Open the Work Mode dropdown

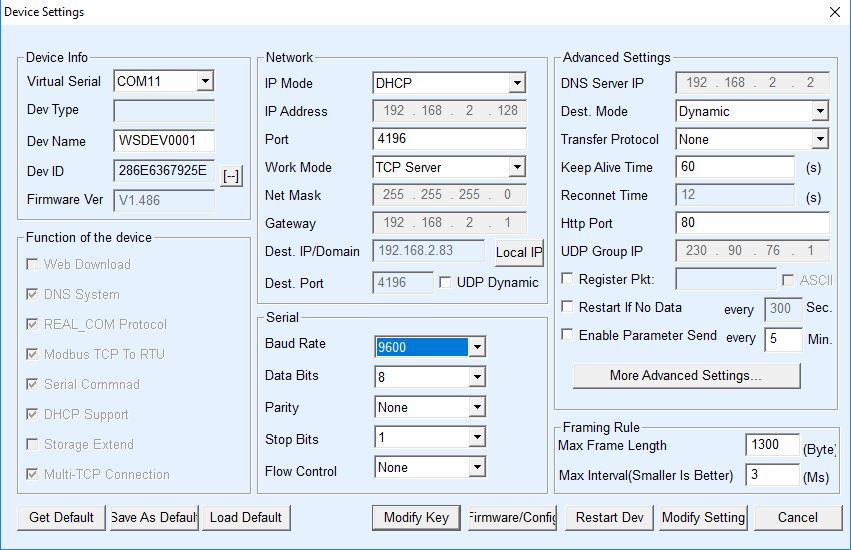click(516, 167)
